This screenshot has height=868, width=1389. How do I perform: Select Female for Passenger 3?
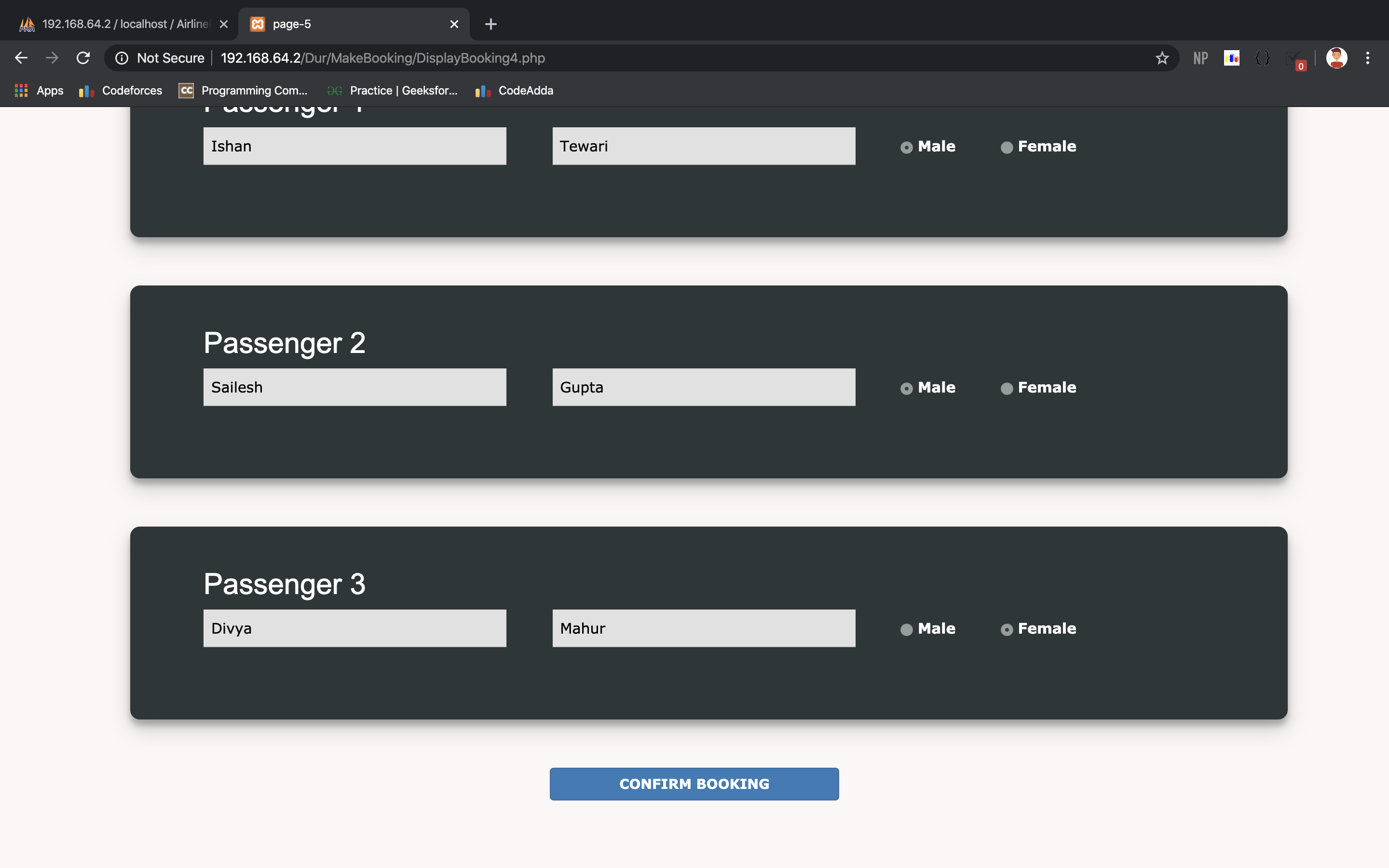[1006, 630]
